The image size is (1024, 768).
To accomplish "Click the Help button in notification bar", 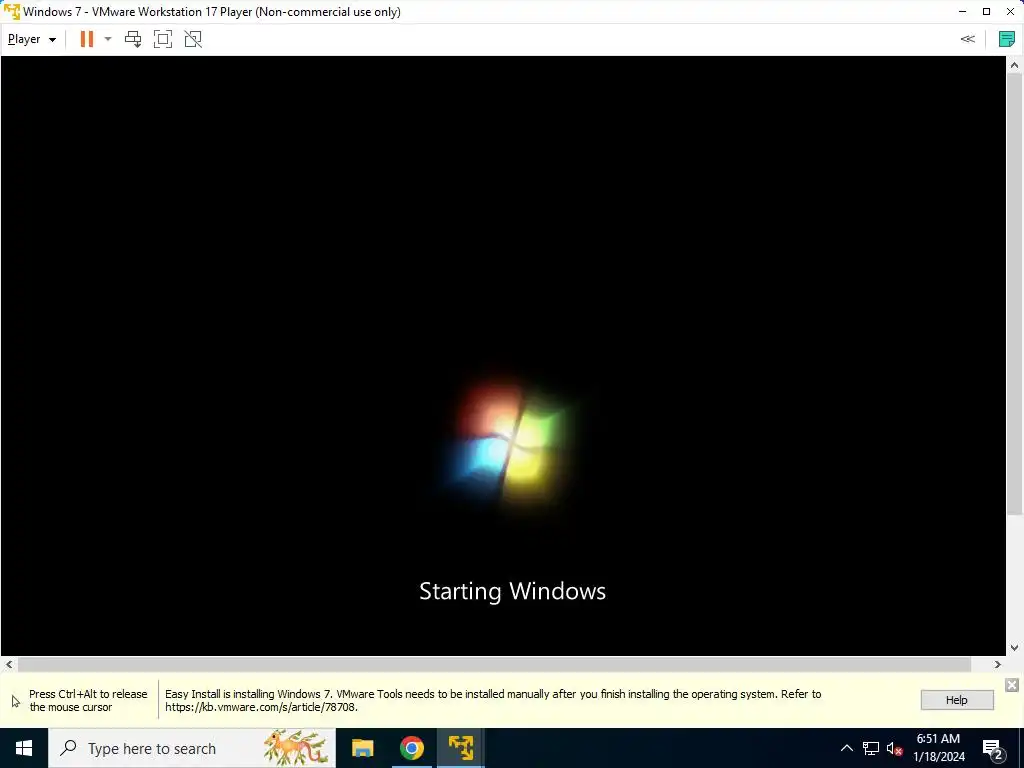I will click(x=957, y=700).
